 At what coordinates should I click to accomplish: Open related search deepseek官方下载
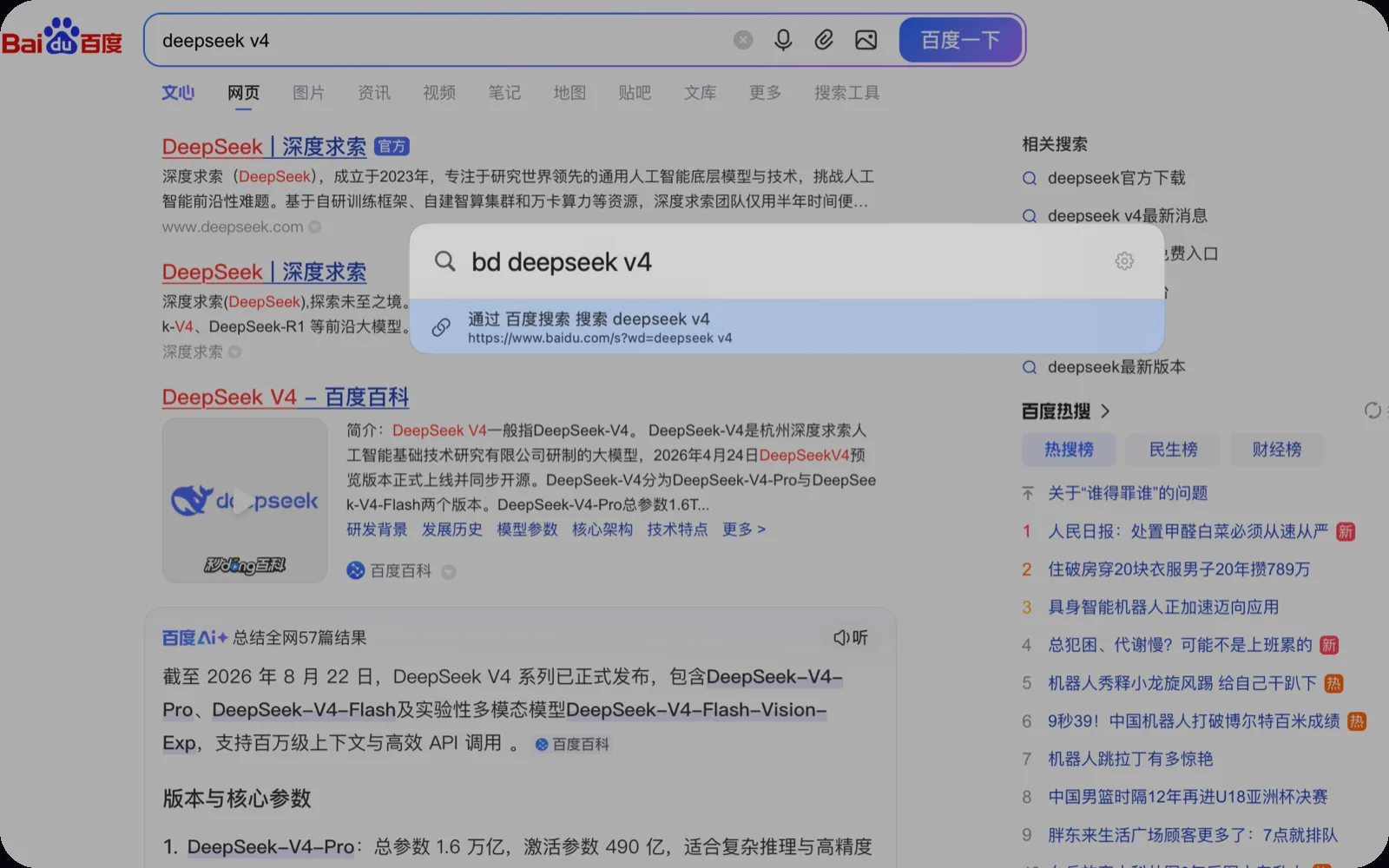(1116, 178)
